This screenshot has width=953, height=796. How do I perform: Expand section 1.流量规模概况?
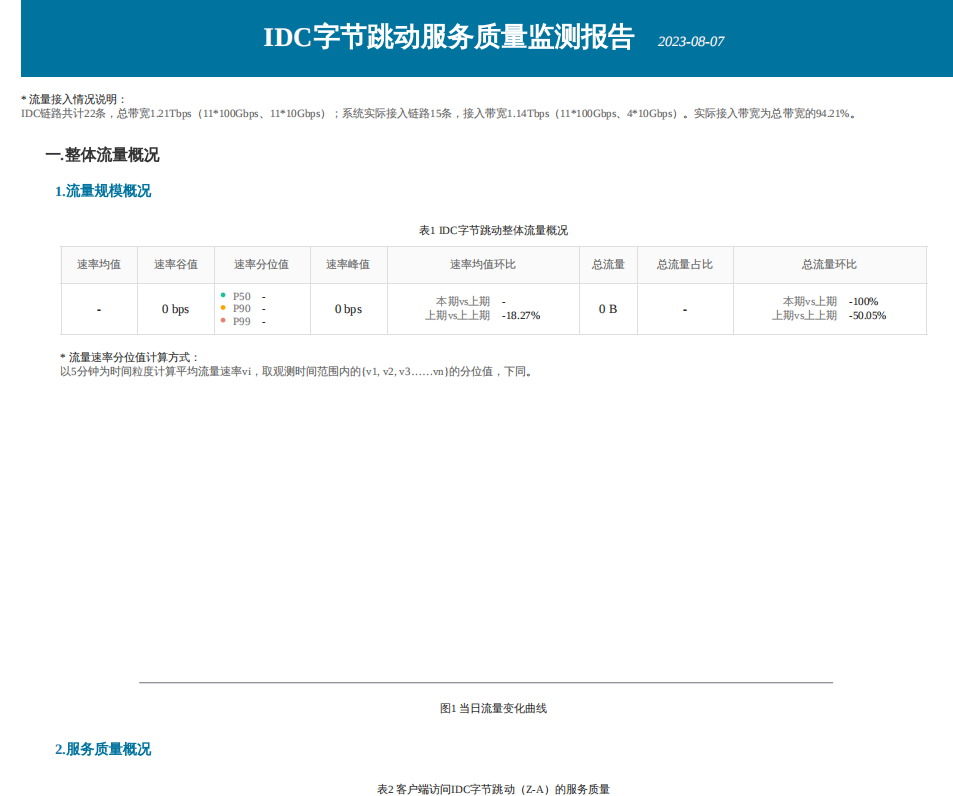(104, 190)
